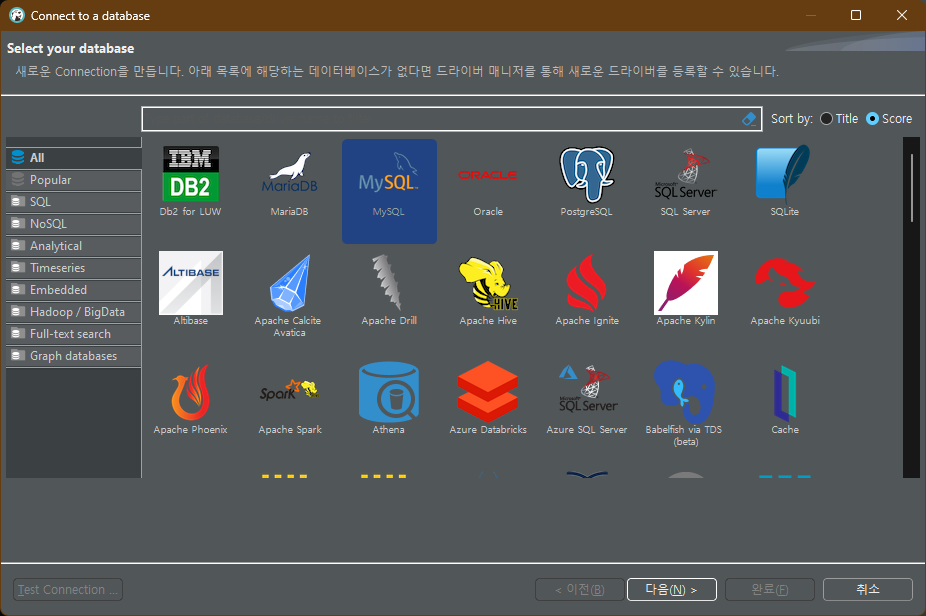Pick the Apache Ignite flame icon
This screenshot has width=926, height=616.
586,283
